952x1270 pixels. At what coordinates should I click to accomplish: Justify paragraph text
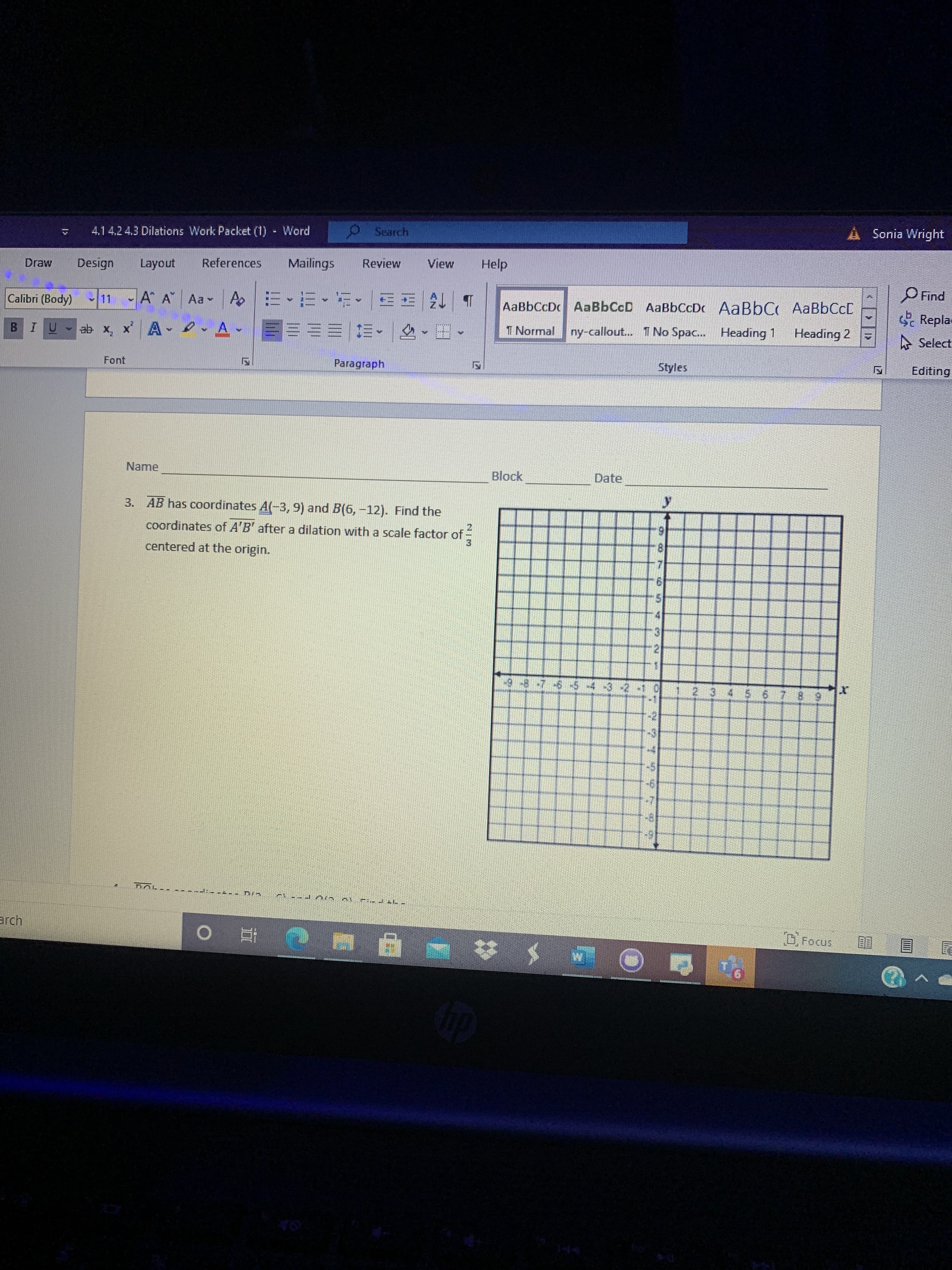coord(335,331)
